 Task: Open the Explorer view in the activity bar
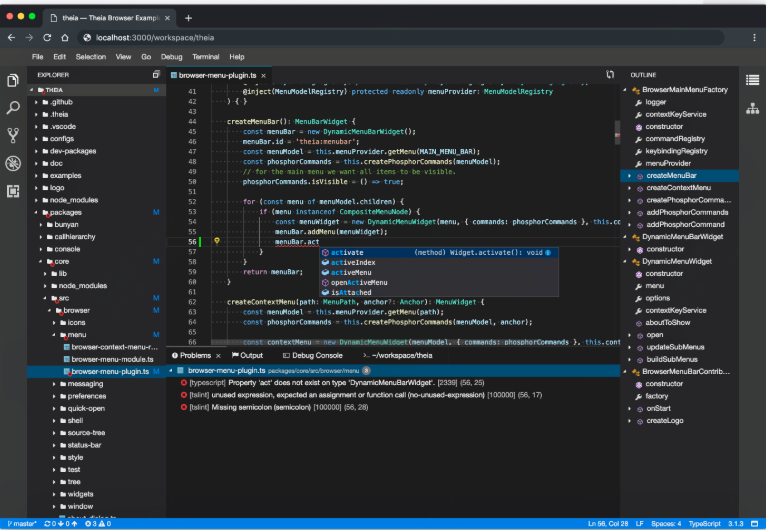coord(13,81)
